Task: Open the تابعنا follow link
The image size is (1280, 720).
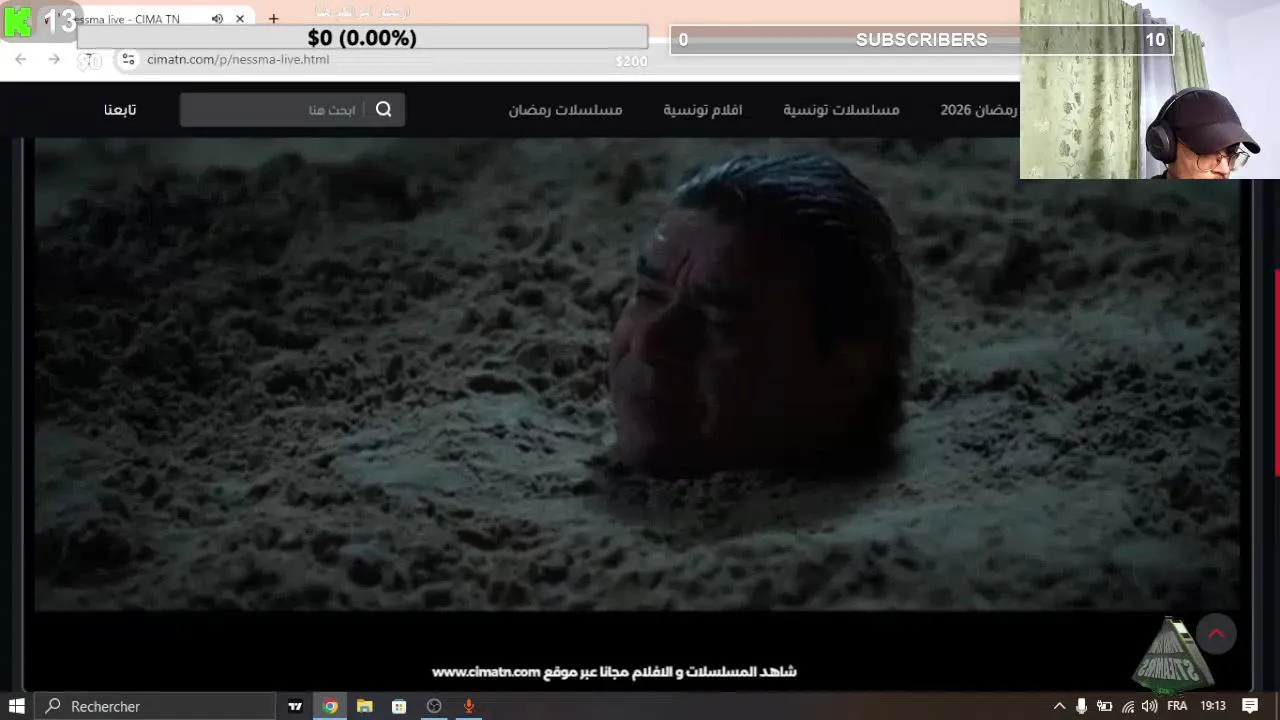Action: click(120, 110)
